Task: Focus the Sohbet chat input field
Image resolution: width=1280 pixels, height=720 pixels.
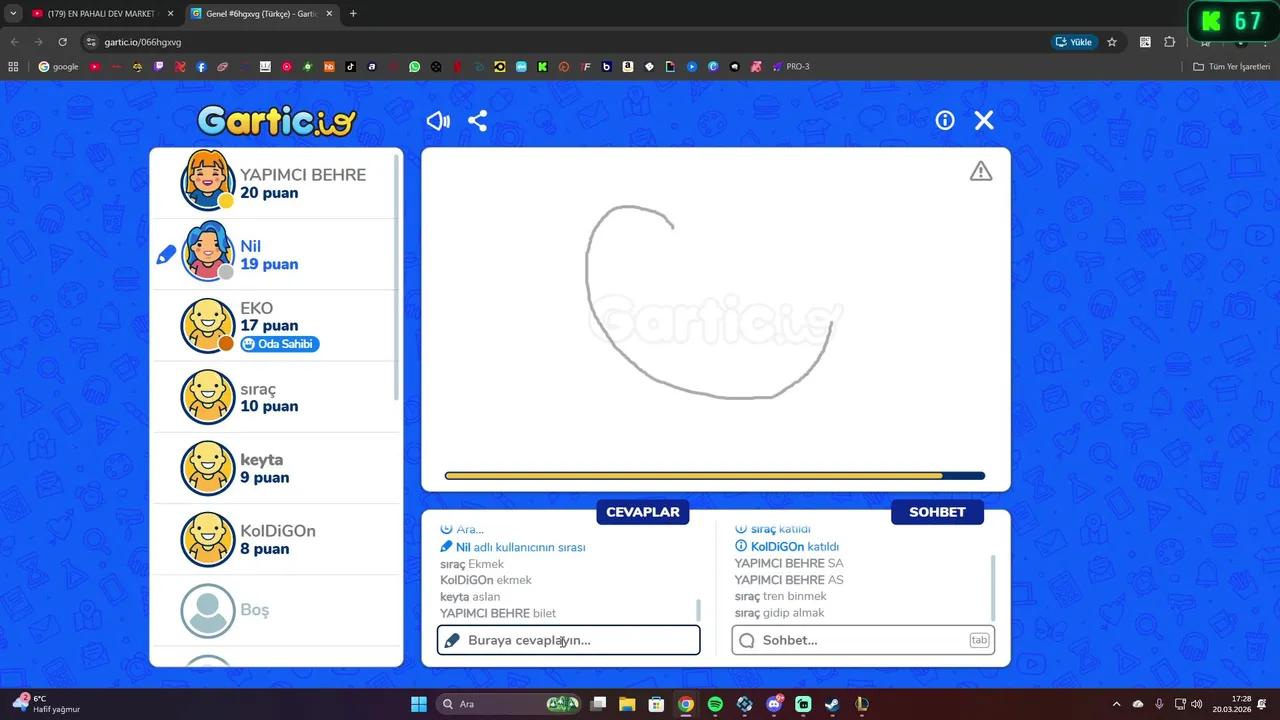Action: point(863,640)
